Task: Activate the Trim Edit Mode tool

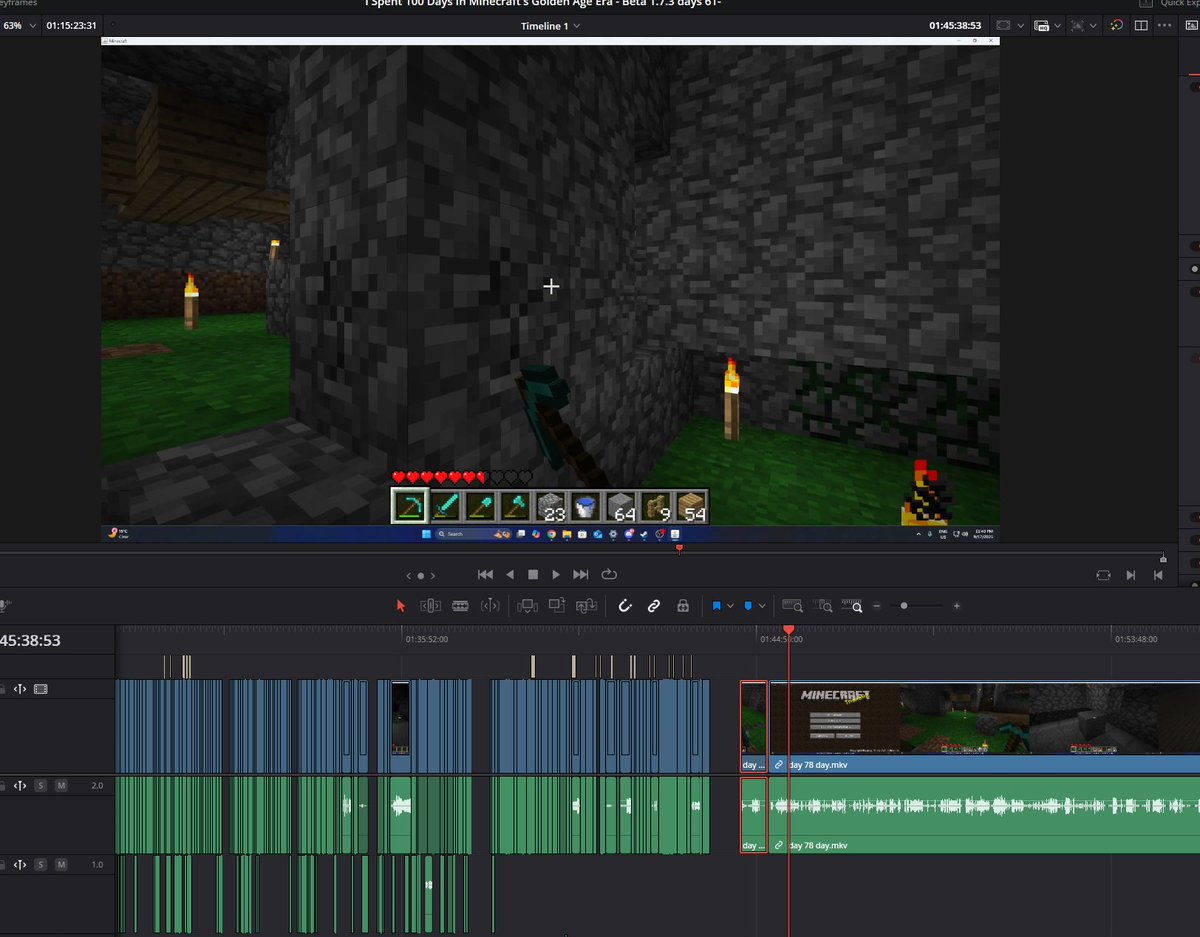Action: [431, 606]
